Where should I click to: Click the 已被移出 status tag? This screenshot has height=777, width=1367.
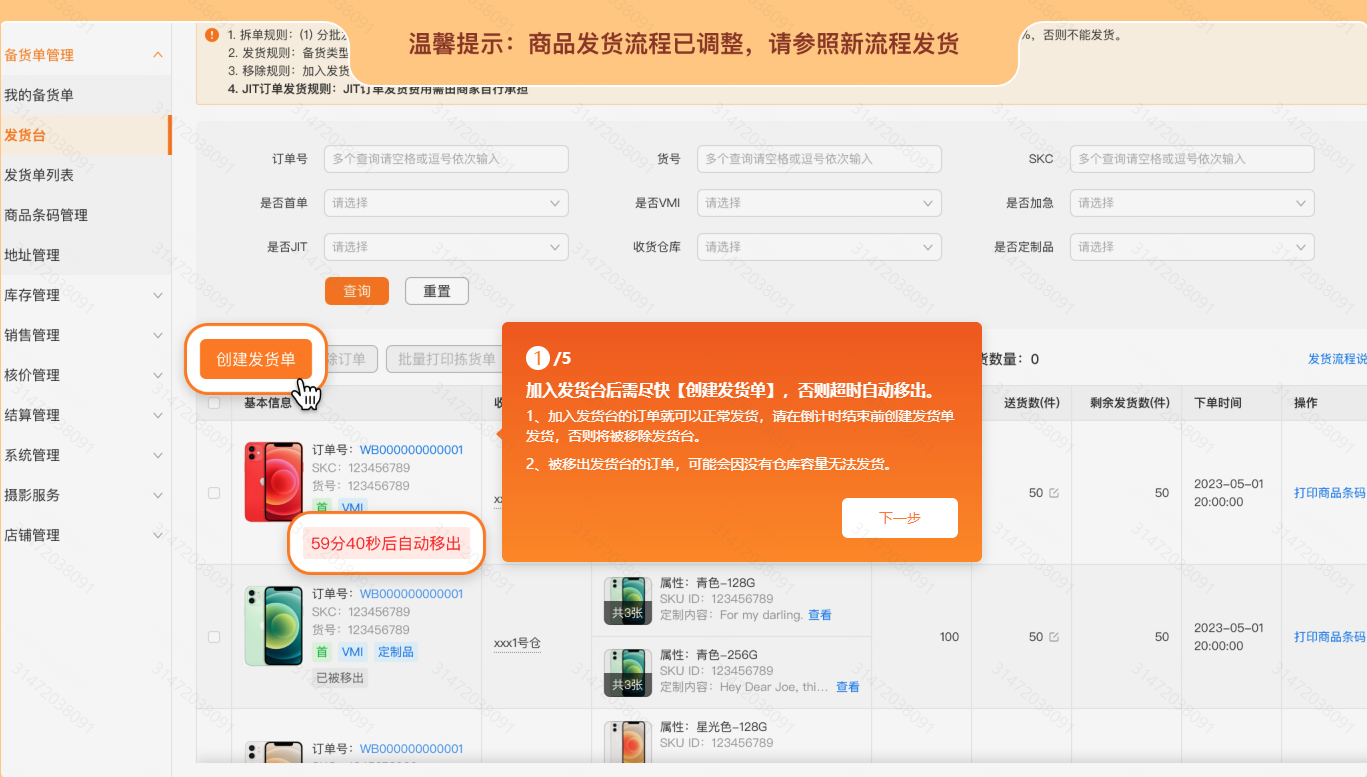340,678
